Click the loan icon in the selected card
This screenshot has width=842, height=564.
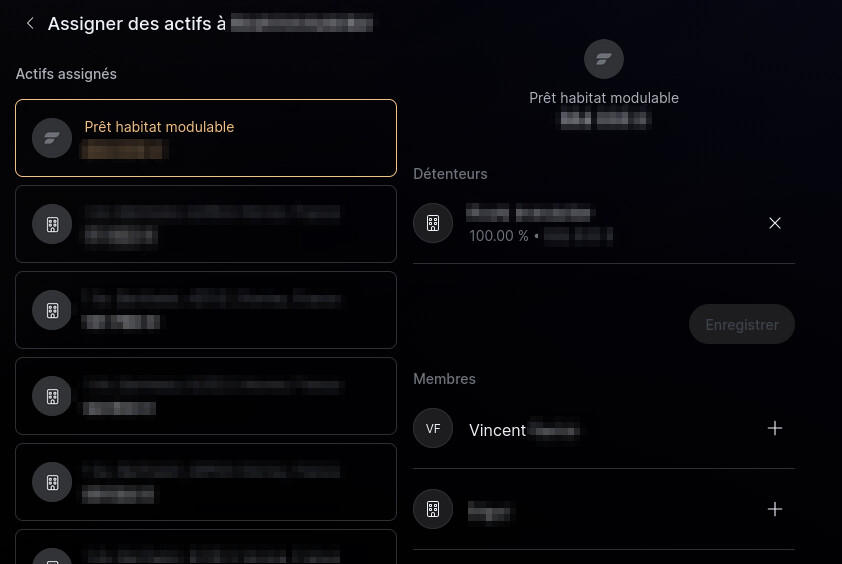click(52, 138)
